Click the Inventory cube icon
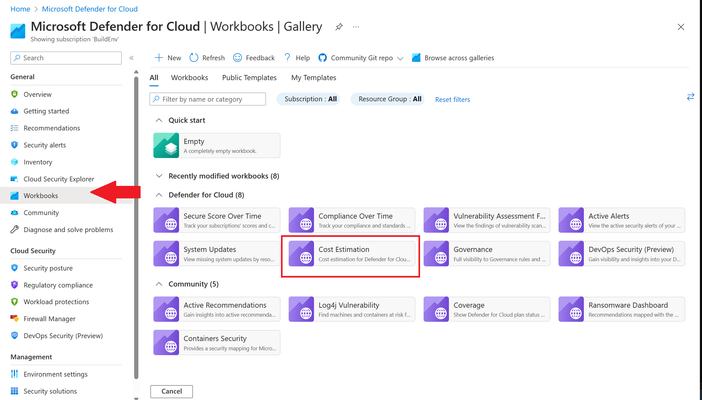The width and height of the screenshot is (702, 400). (x=14, y=162)
